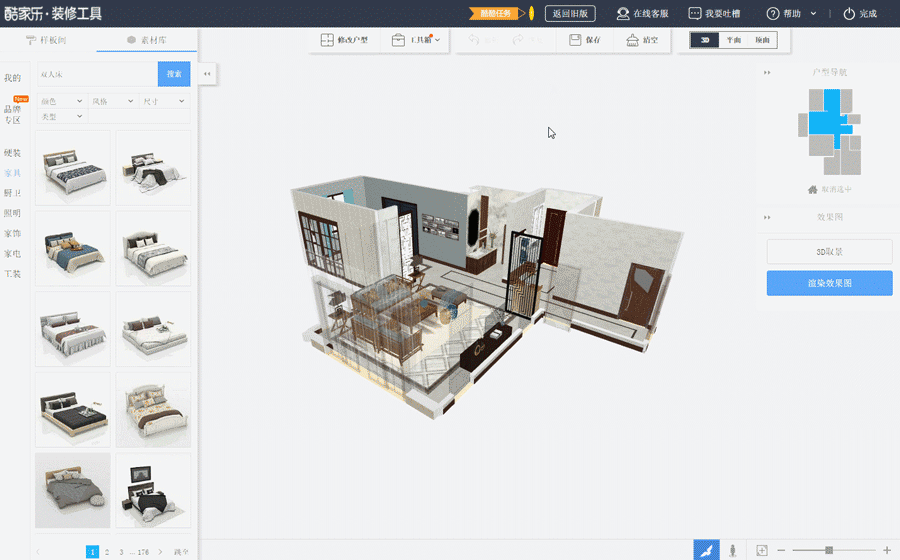
Task: Click the zoom slider handle
Action: point(828,551)
